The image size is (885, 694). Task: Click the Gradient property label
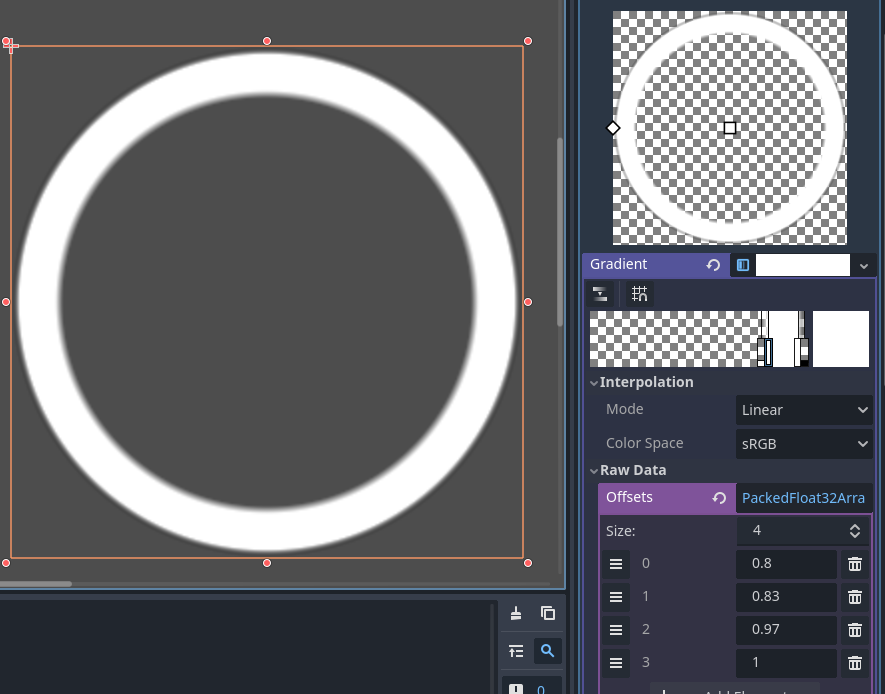tap(618, 264)
